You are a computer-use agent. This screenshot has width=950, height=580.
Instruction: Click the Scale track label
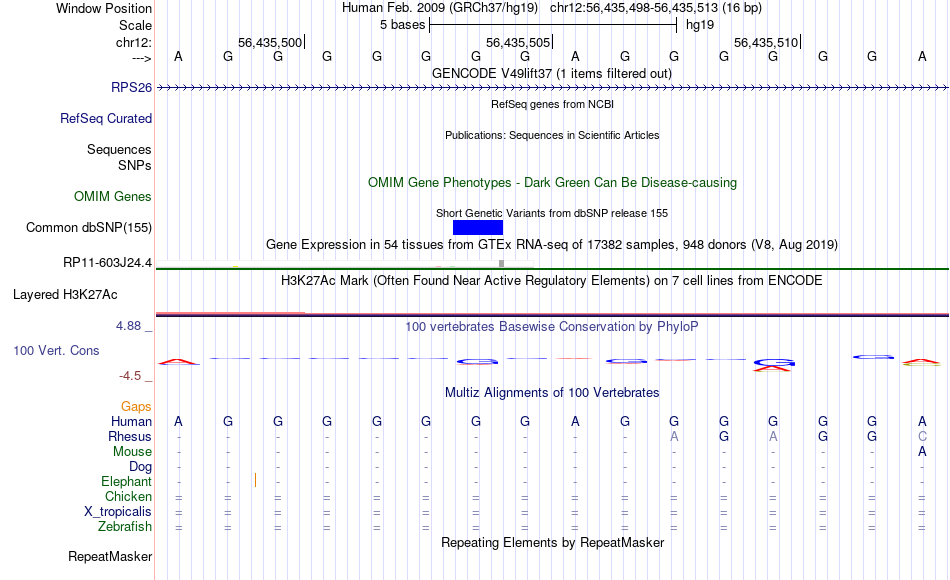(x=135, y=25)
